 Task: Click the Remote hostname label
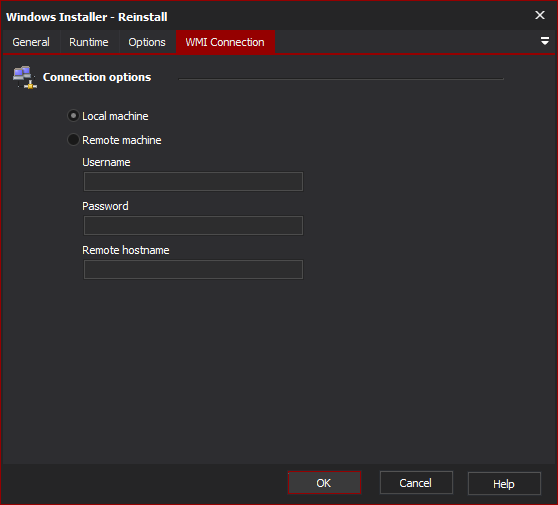click(x=126, y=250)
